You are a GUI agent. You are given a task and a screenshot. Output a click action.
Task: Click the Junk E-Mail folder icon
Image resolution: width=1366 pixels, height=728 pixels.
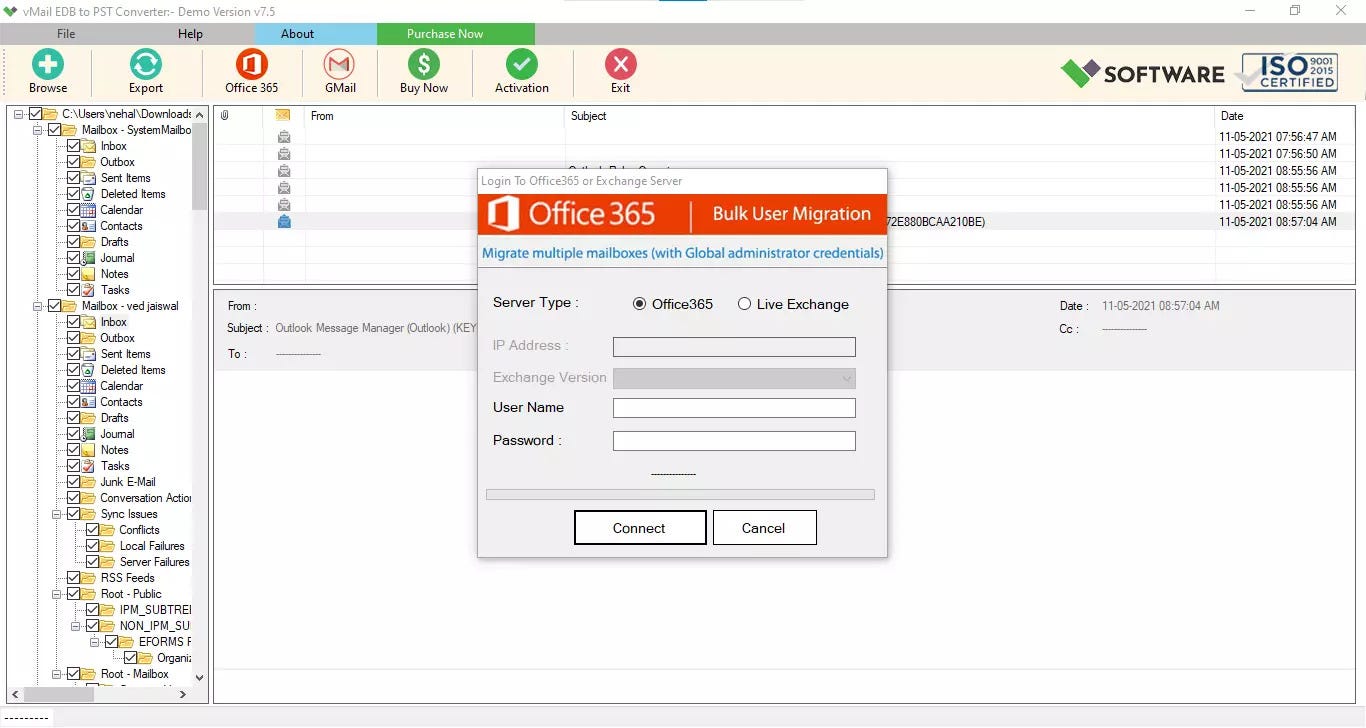pos(89,482)
